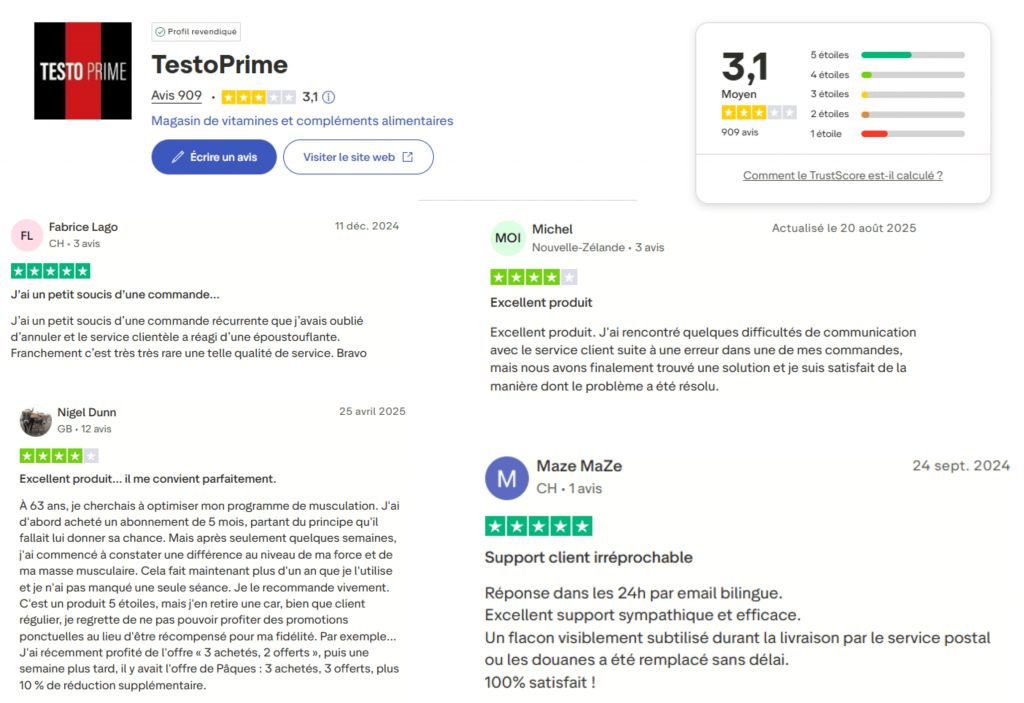Click Comment le TrustScore est-il calculé
Screen dimensions: 1024x703
tap(842, 175)
